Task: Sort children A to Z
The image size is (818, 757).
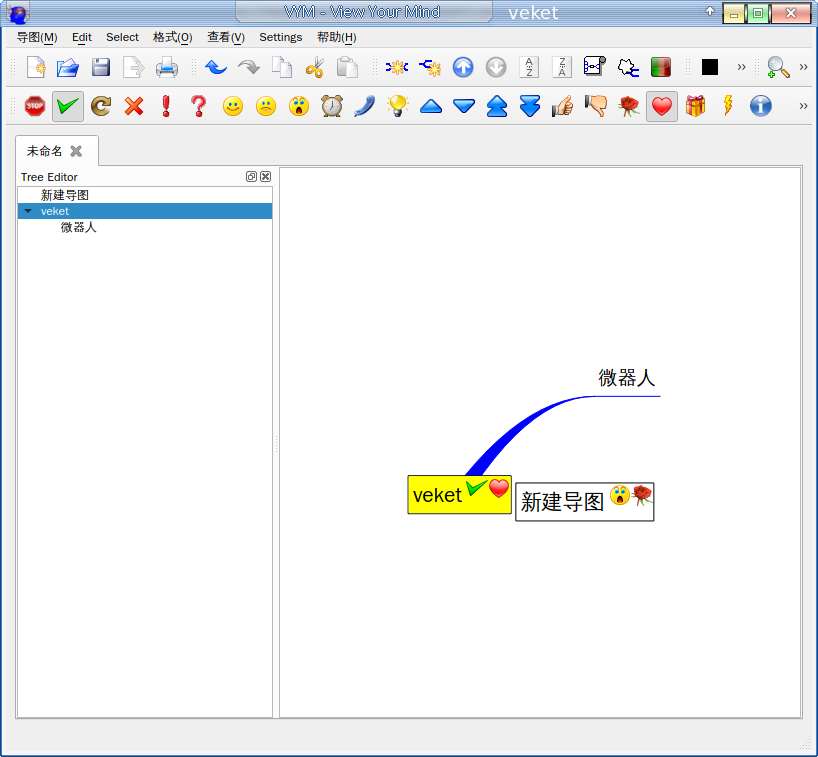Action: coord(529,67)
